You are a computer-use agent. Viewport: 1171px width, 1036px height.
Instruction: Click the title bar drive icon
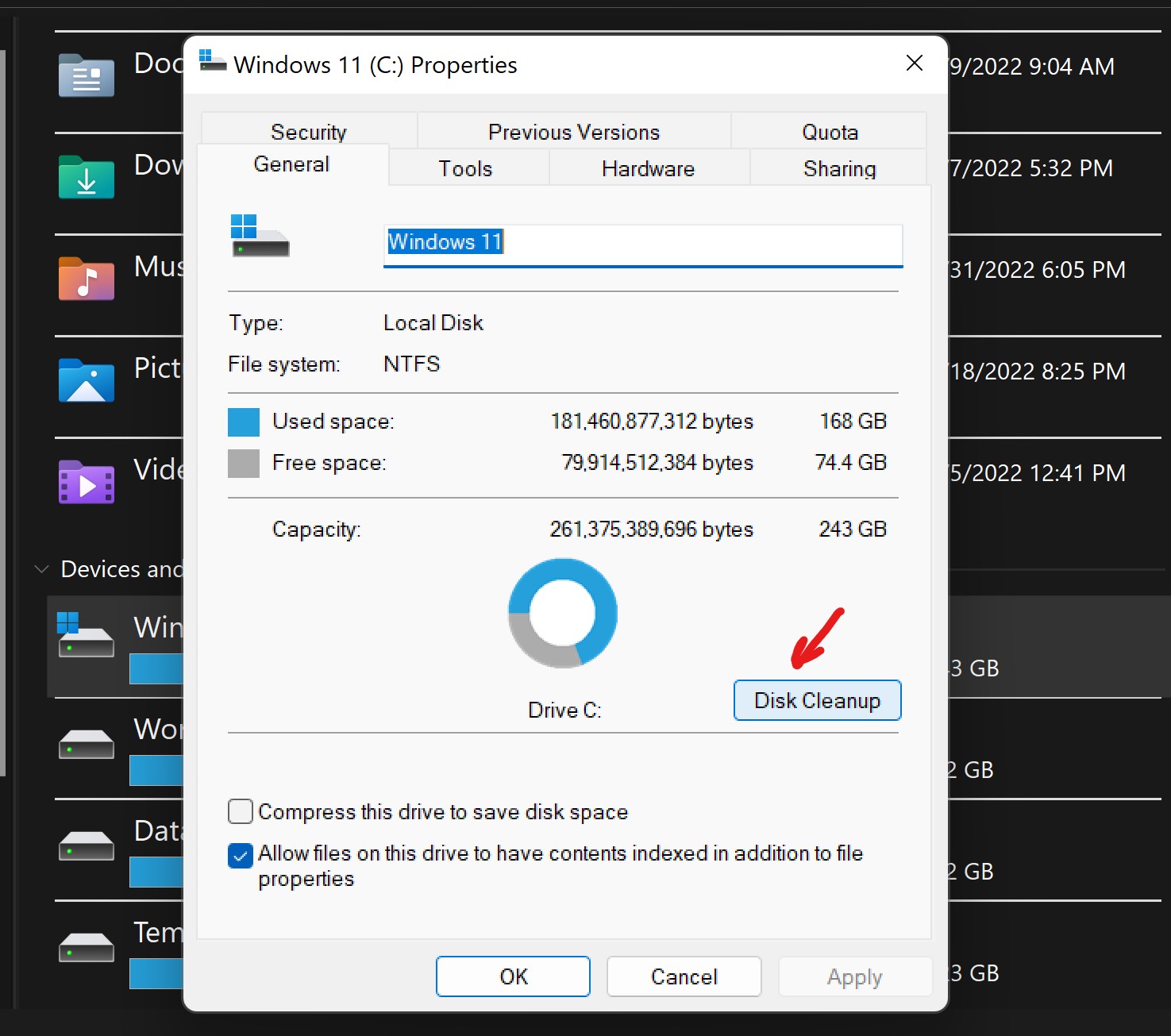212,60
